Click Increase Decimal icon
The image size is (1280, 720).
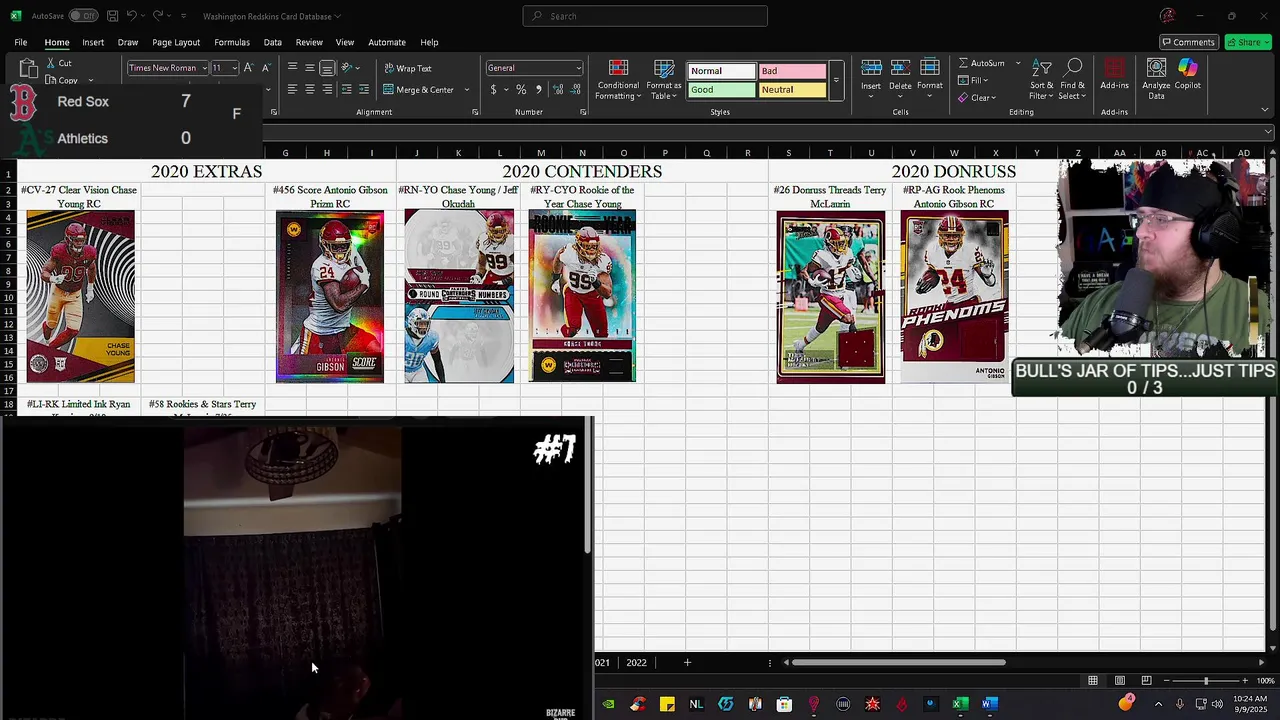558,89
